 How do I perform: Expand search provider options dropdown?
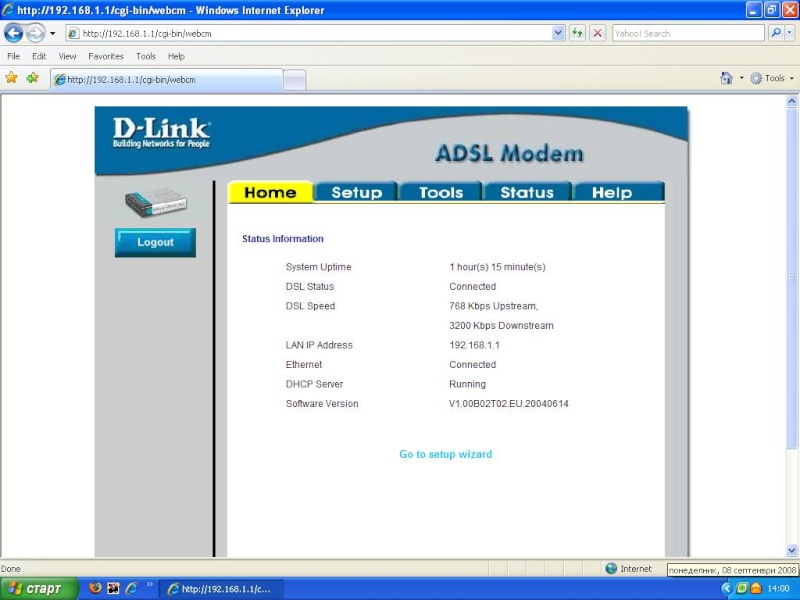coord(789,33)
